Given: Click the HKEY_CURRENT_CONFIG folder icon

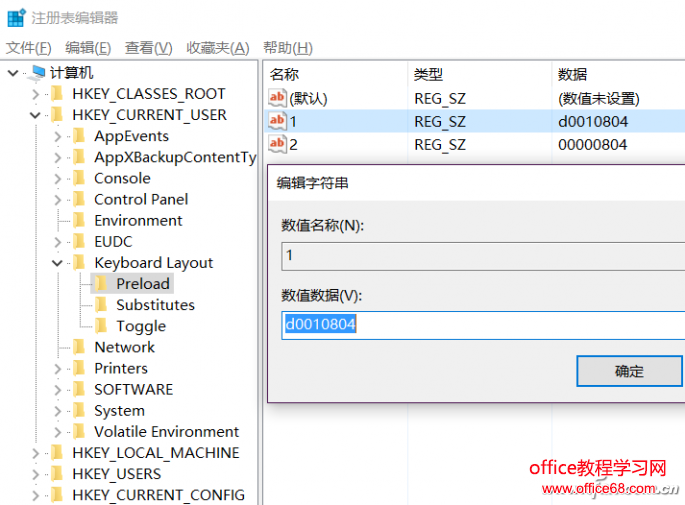Looking at the screenshot, I should pyautogui.click(x=57, y=495).
